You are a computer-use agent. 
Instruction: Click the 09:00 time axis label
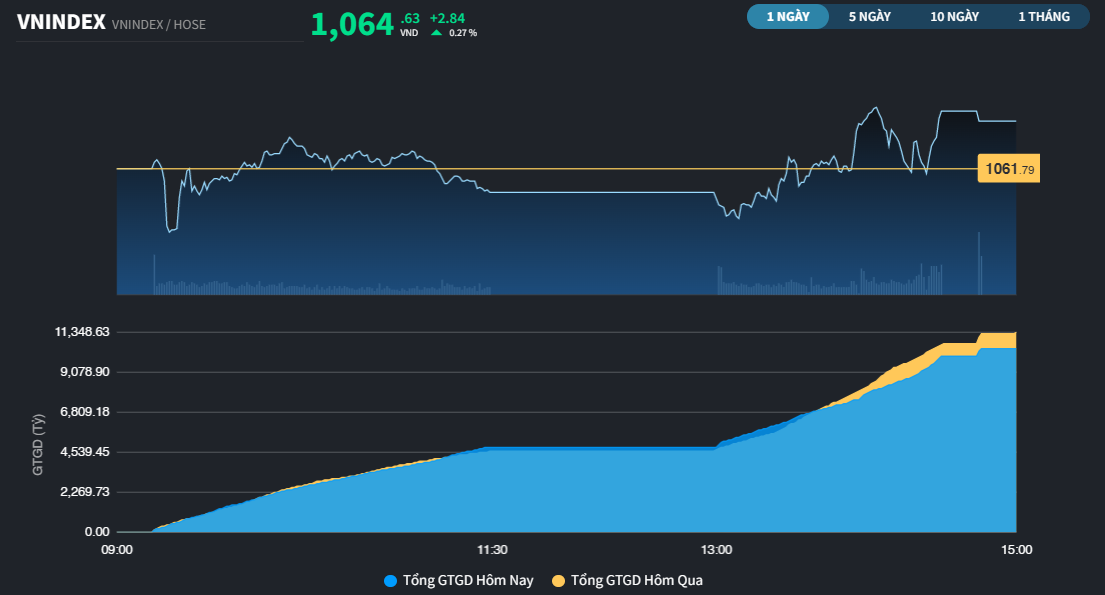coord(116,549)
